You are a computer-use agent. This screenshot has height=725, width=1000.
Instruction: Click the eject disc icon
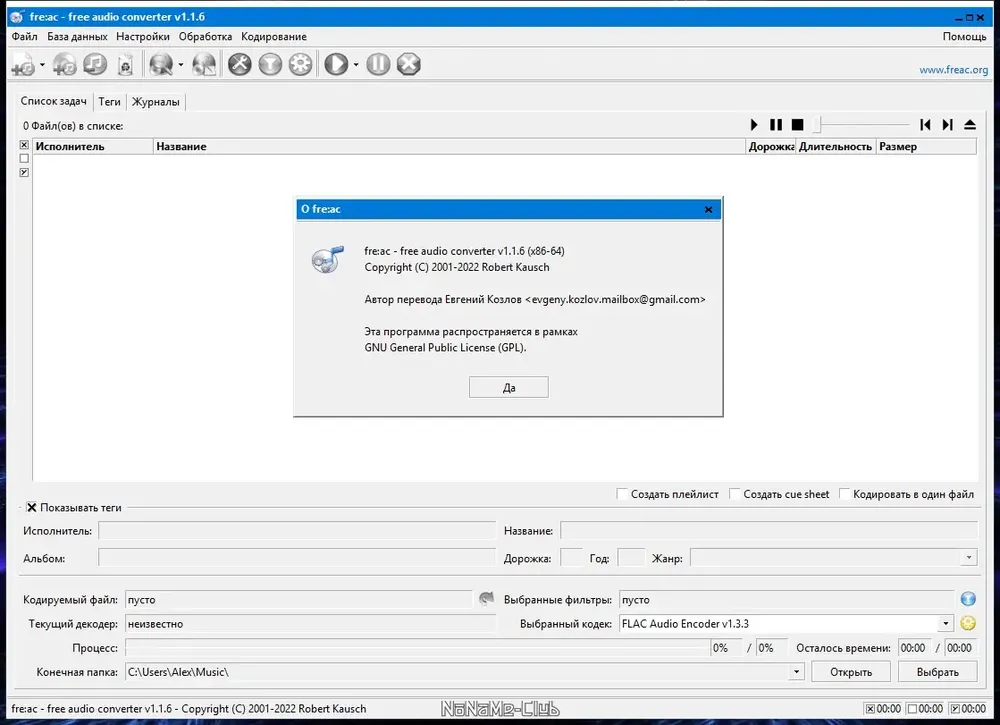[970, 124]
